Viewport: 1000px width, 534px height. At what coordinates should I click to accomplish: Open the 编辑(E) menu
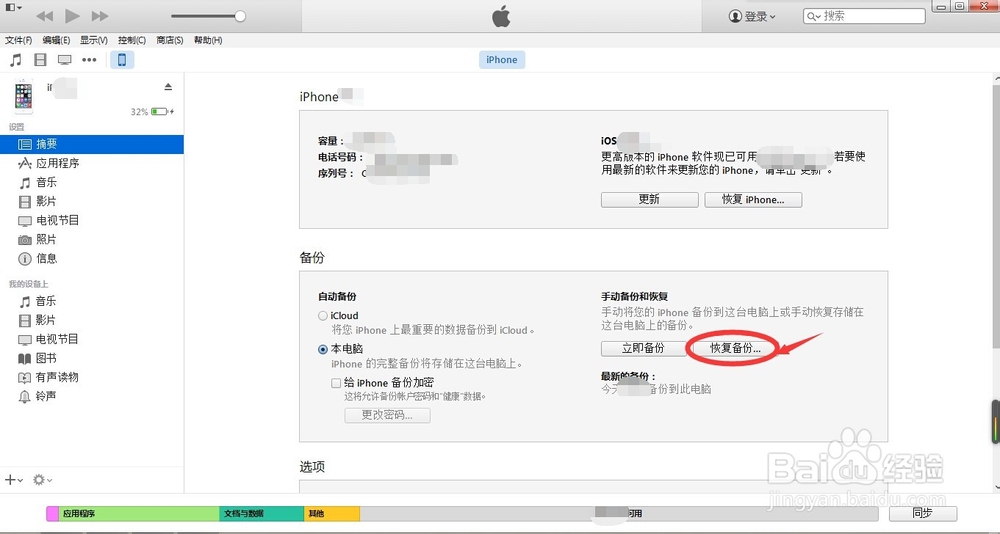click(x=56, y=40)
